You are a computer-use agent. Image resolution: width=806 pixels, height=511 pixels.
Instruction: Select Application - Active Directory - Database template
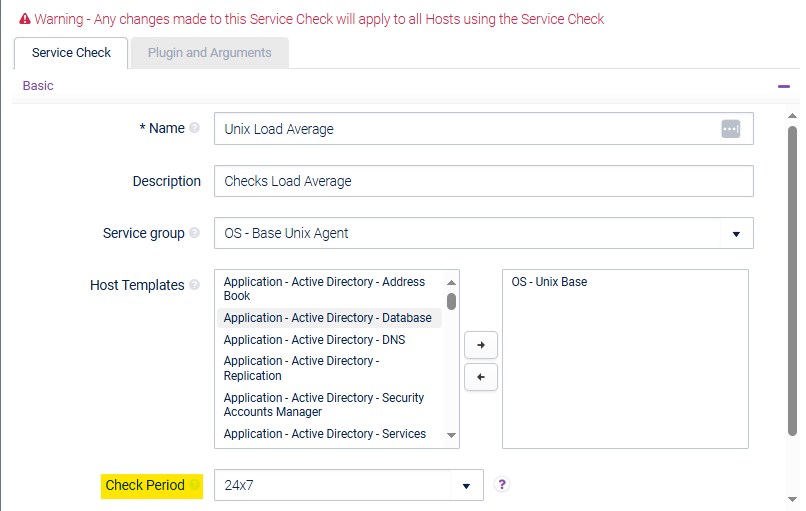click(327, 318)
